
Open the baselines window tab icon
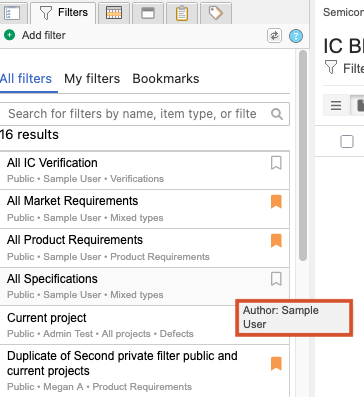point(148,13)
